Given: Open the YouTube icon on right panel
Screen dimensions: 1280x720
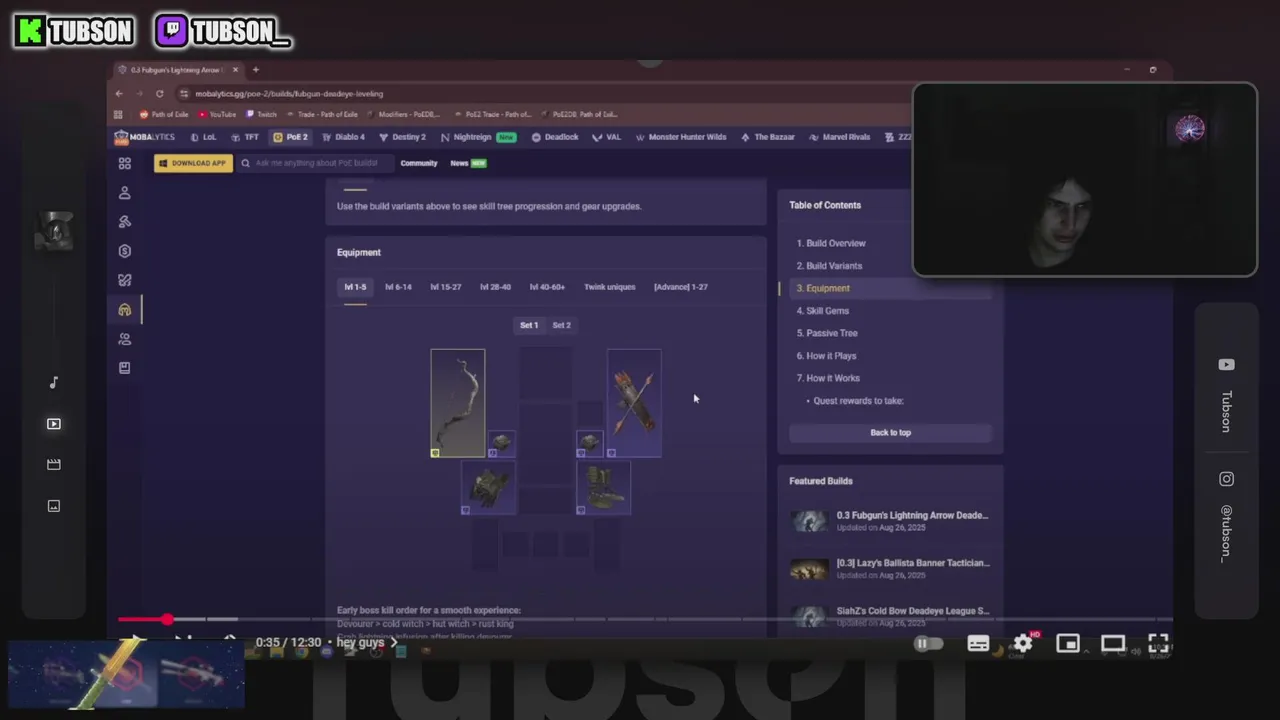Looking at the screenshot, I should pos(1226,365).
